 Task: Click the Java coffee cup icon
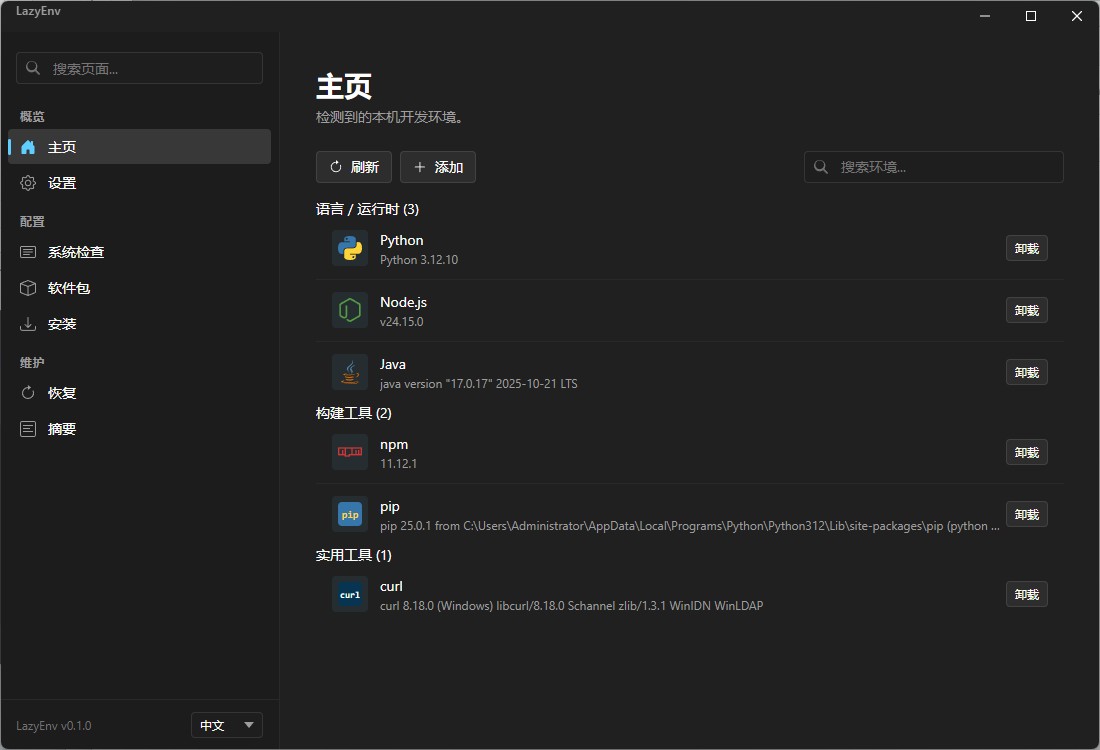349,372
